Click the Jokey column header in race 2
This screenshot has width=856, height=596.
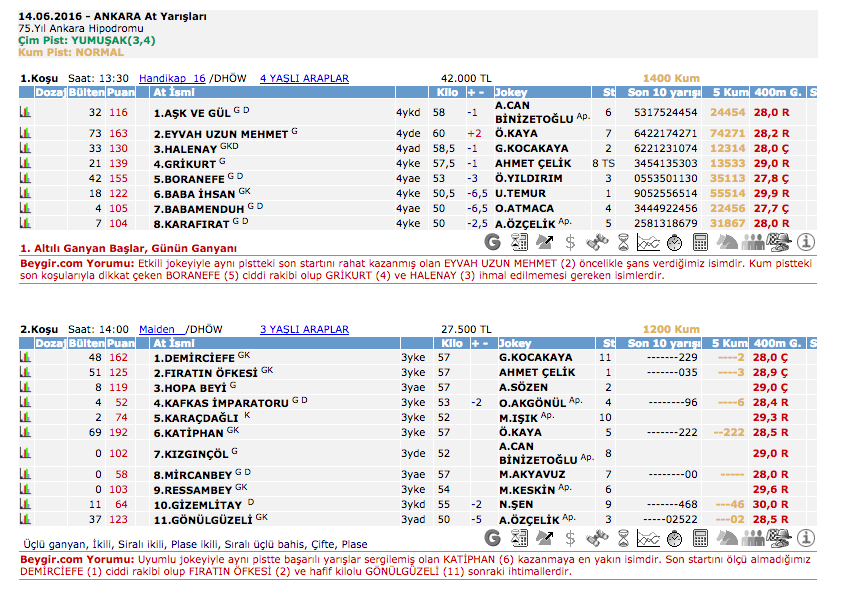[514, 343]
